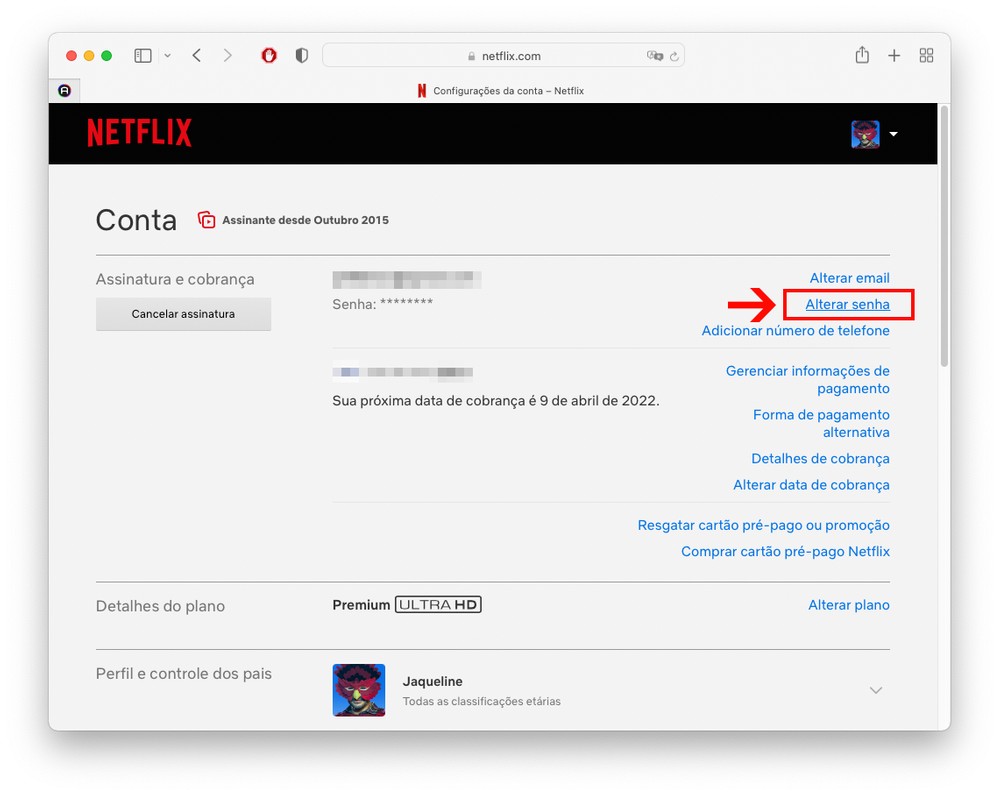This screenshot has height=796, width=1000.
Task: Click the Alterar senha link
Action: 847,304
